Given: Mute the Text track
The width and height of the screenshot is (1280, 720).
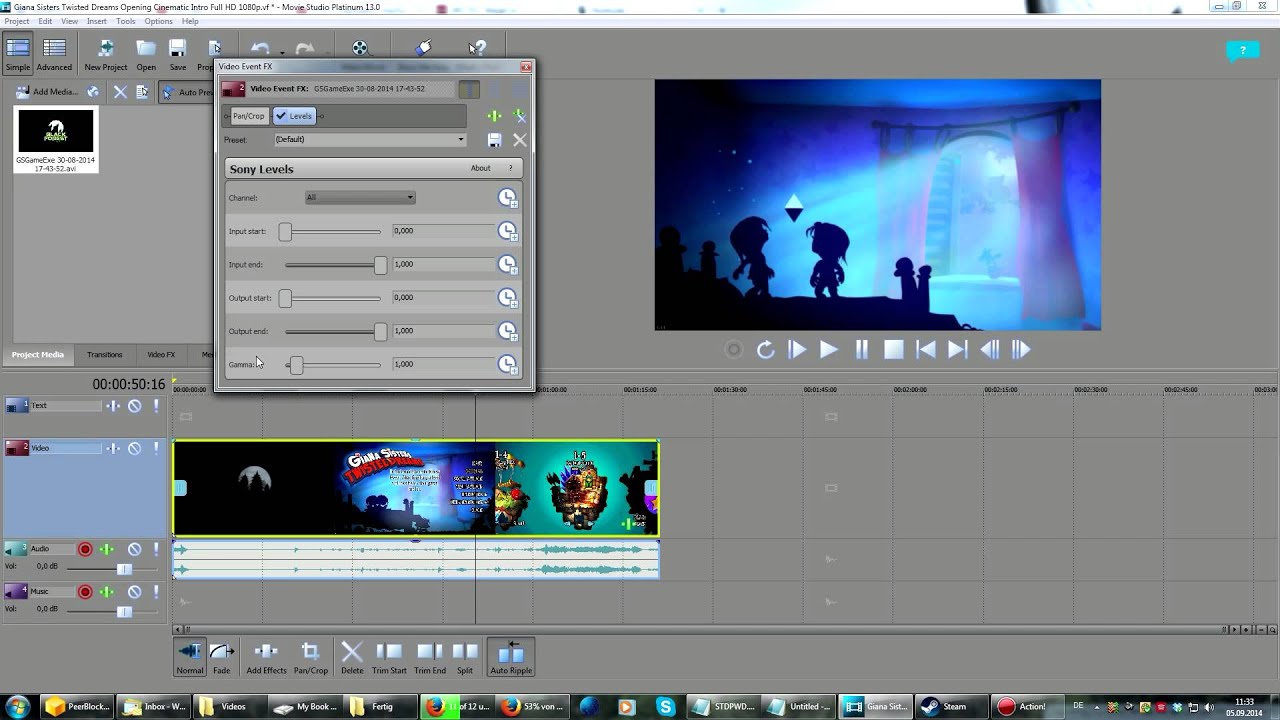Looking at the screenshot, I should (x=134, y=406).
